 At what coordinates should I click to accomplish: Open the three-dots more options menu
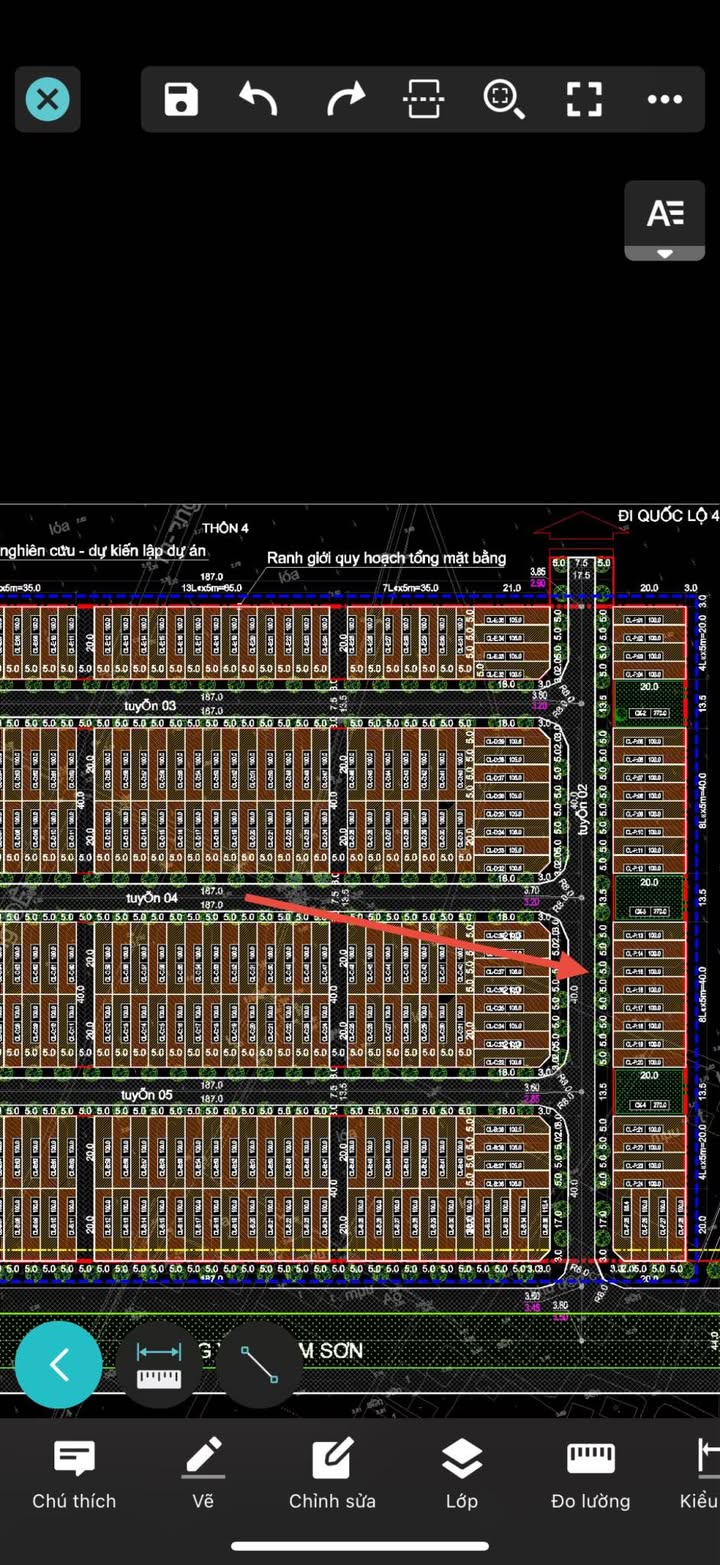coord(665,99)
